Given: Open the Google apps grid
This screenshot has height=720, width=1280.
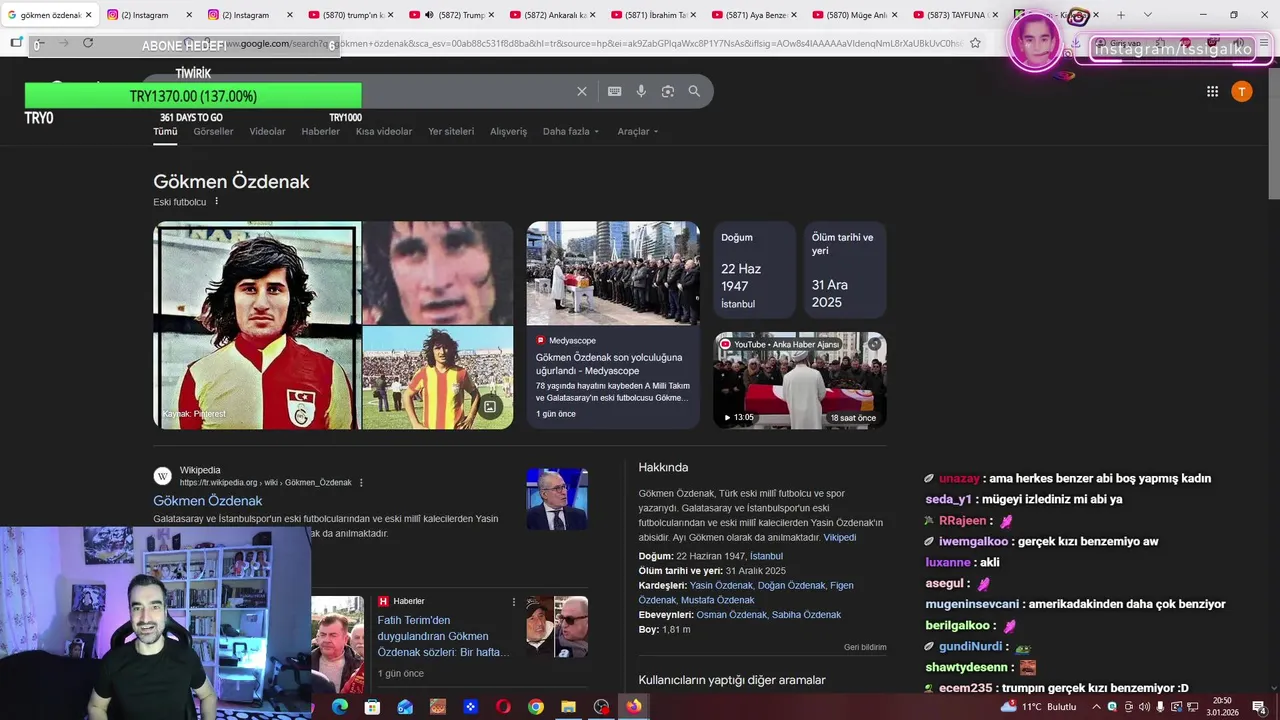Looking at the screenshot, I should click(x=1212, y=91).
